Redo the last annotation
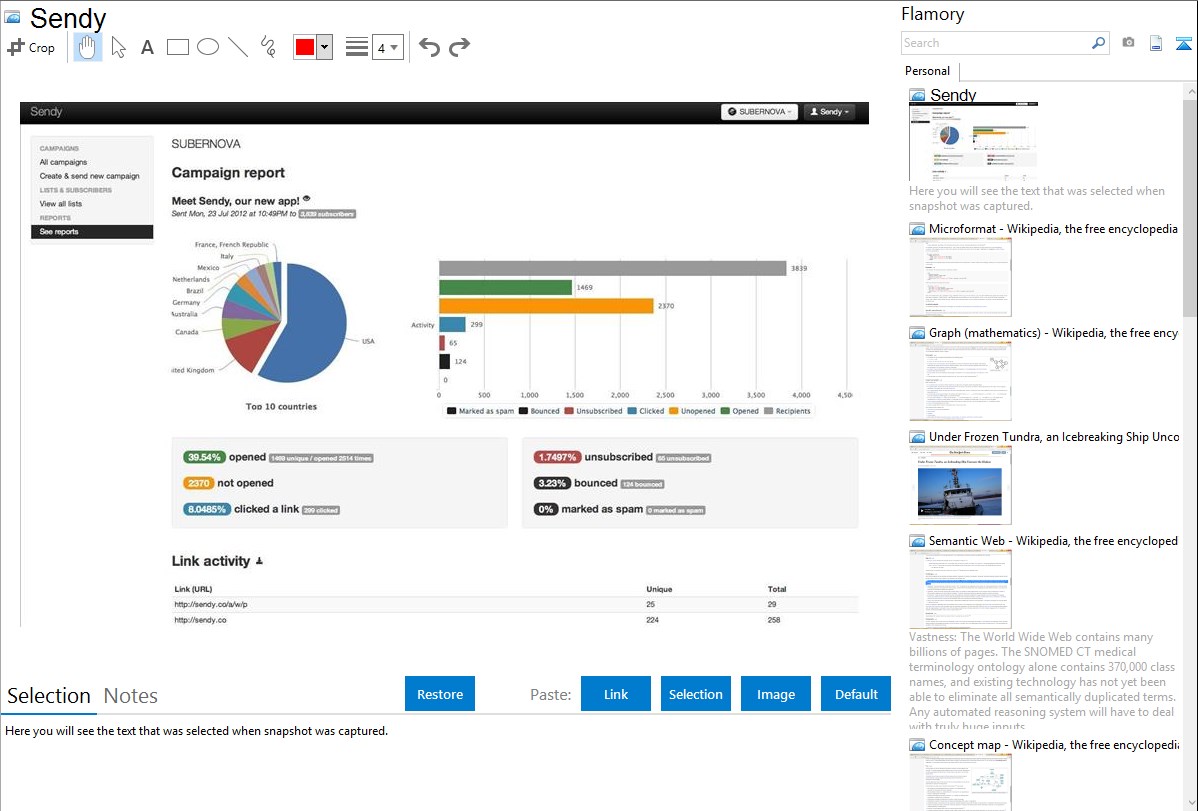This screenshot has width=1198, height=811. tap(459, 47)
